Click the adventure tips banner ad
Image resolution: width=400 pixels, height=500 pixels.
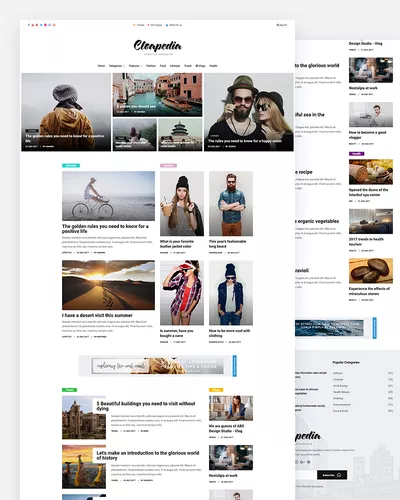pos(157,366)
